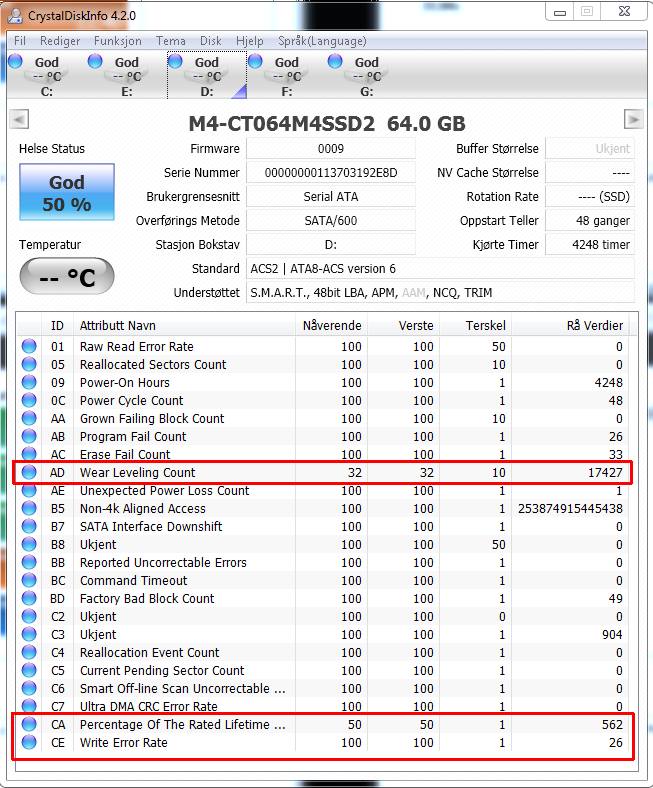Screen dimensions: 653x788
Task: Click status icon for Raw Read Error Rate
Action: pos(29,346)
